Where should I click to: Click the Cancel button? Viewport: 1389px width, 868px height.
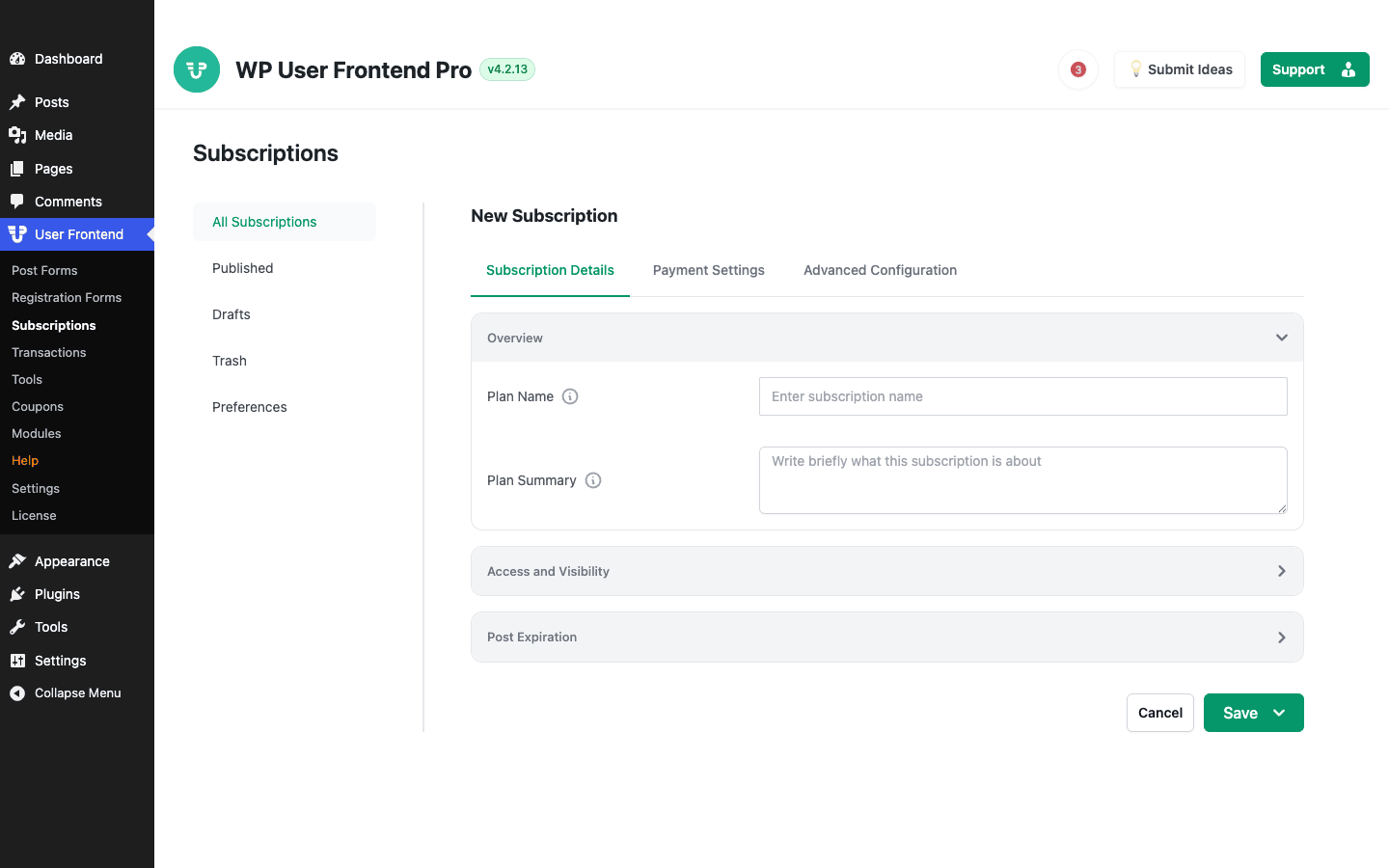[x=1160, y=713]
